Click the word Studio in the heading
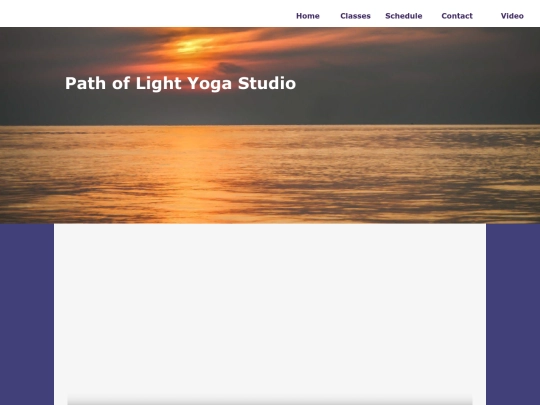 point(267,83)
